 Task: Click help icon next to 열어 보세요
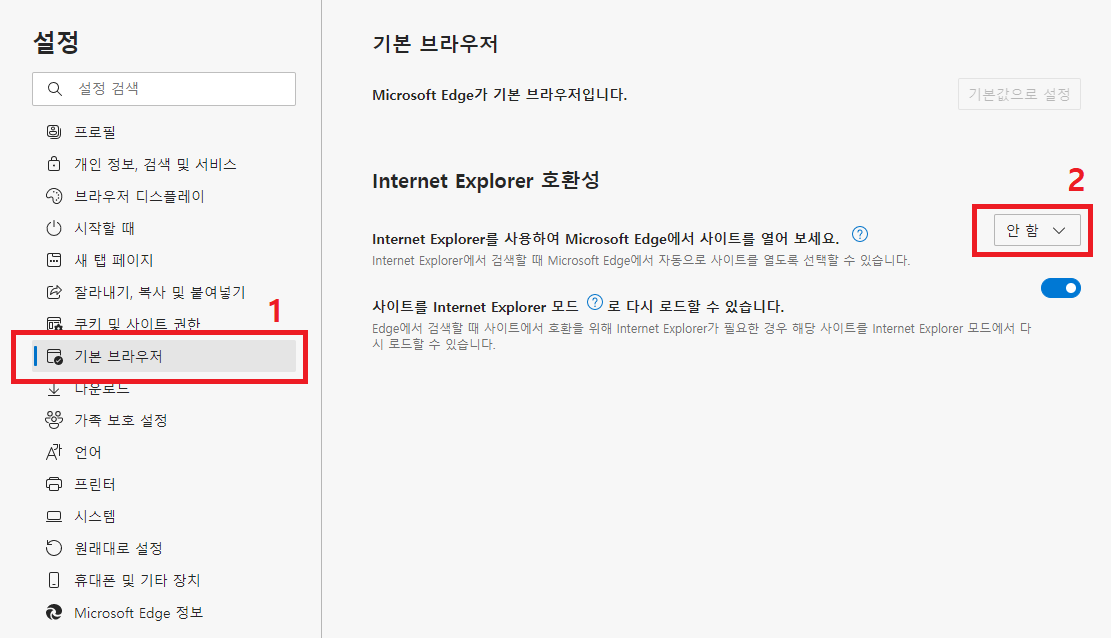(859, 235)
